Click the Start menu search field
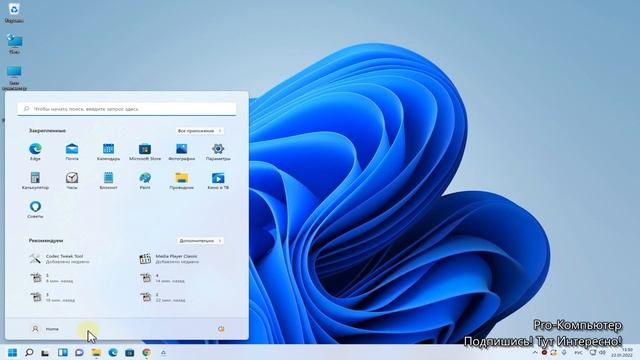Screen dimensions: 640x360 [127, 109]
